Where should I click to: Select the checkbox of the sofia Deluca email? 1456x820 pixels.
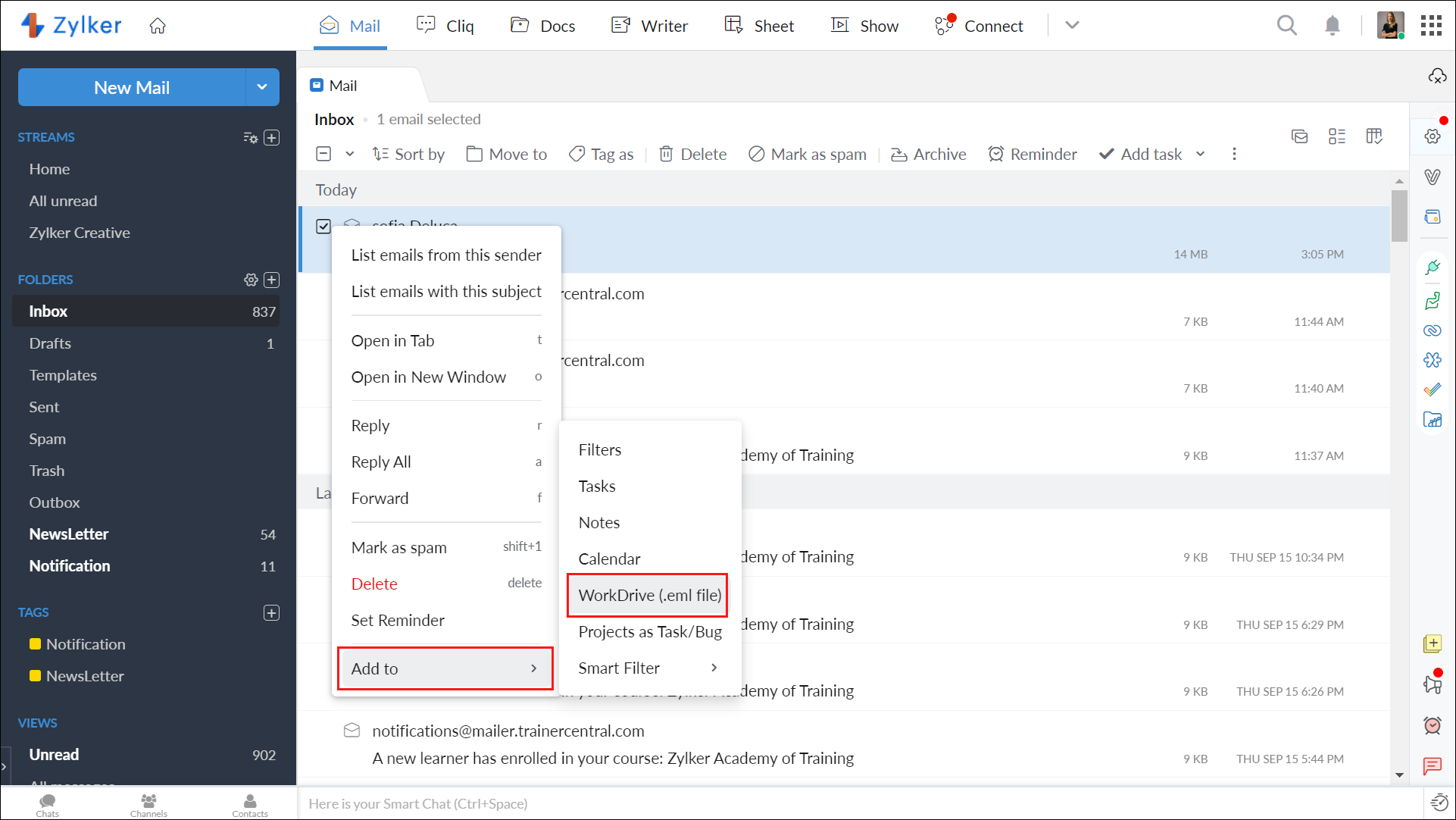323,226
